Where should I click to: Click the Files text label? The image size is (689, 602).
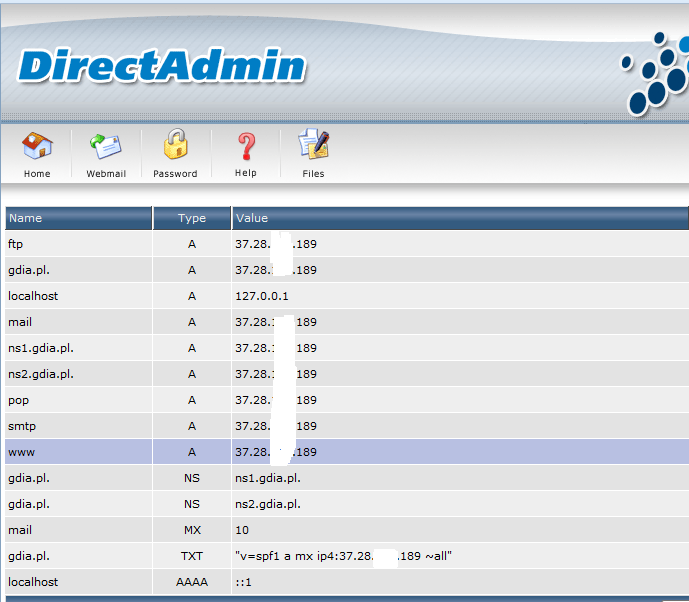click(x=313, y=174)
